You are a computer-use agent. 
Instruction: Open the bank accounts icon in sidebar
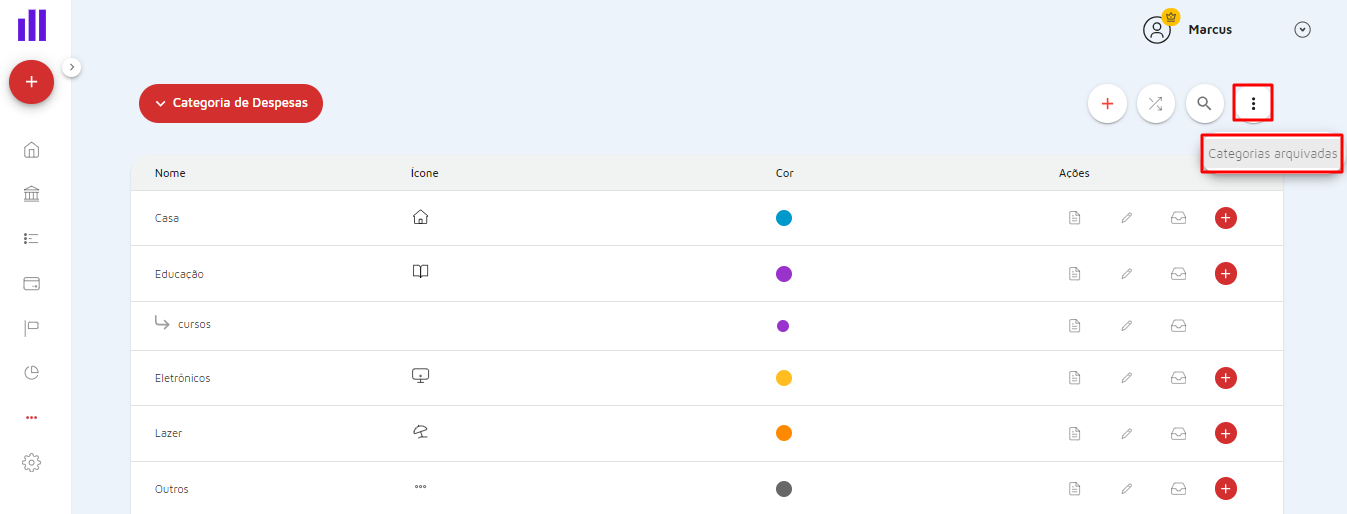31,194
